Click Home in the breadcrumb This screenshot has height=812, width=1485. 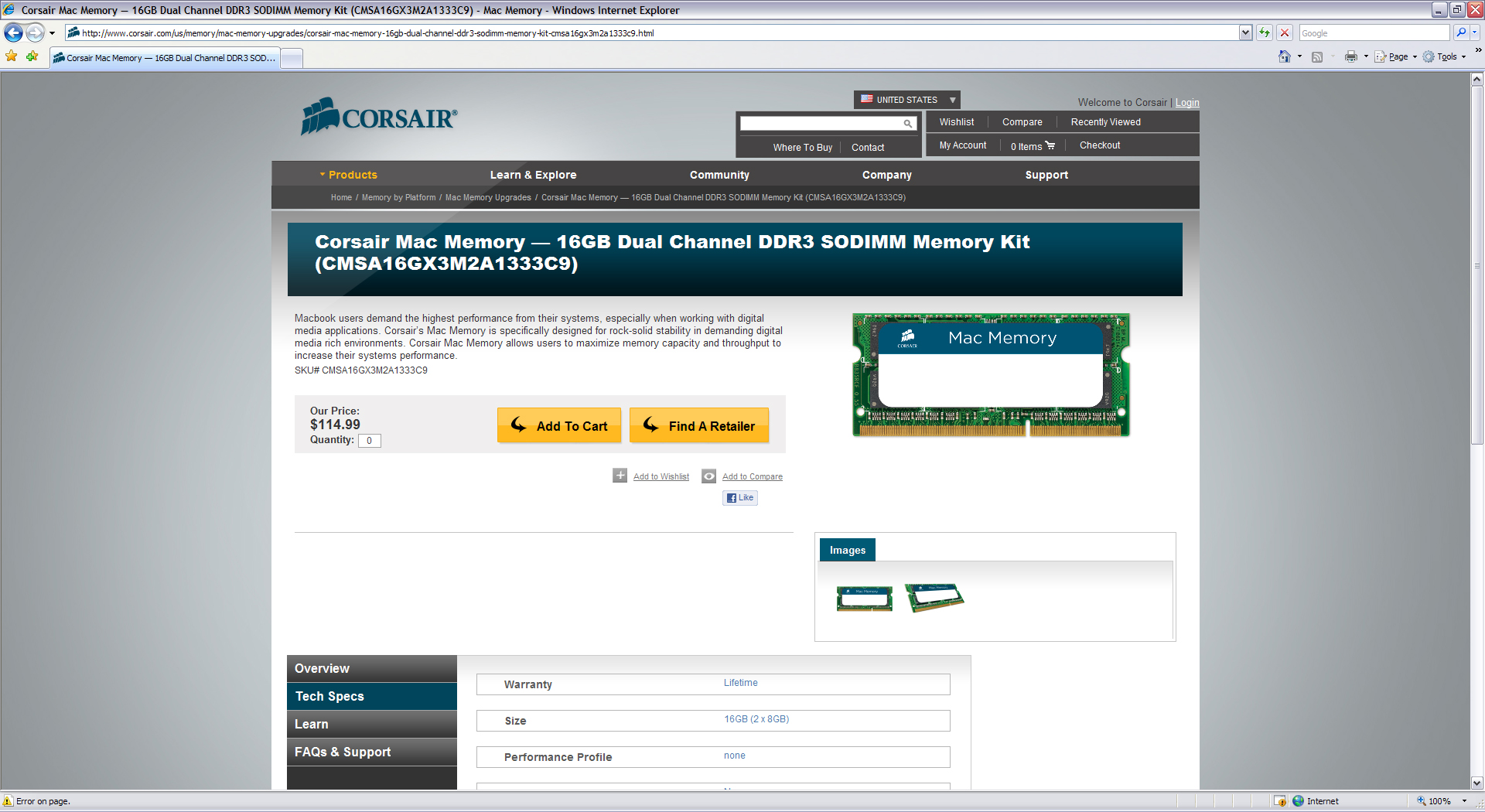(x=341, y=198)
